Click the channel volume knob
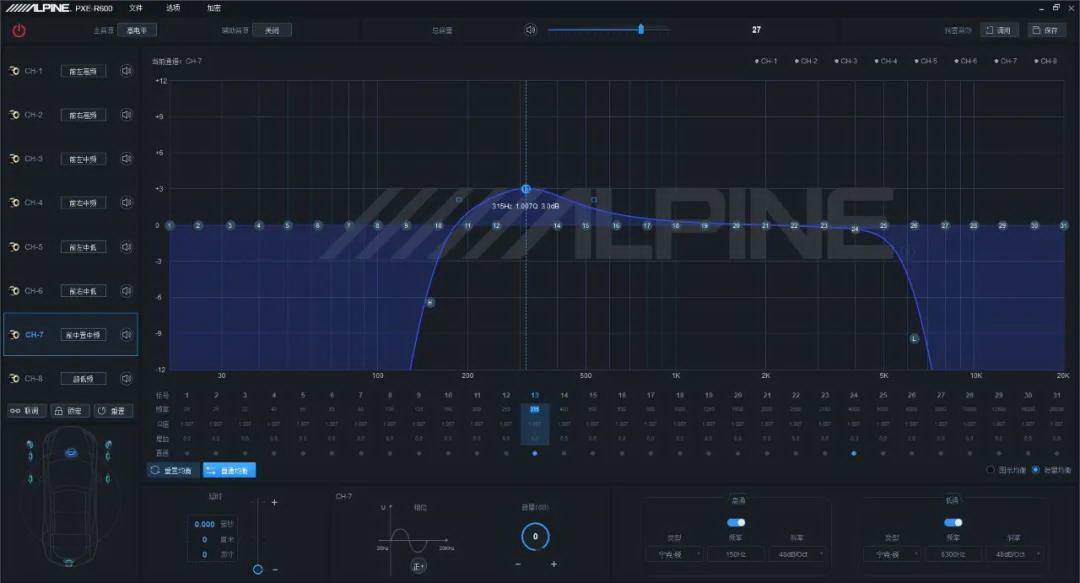The height and width of the screenshot is (583, 1080). click(x=535, y=536)
